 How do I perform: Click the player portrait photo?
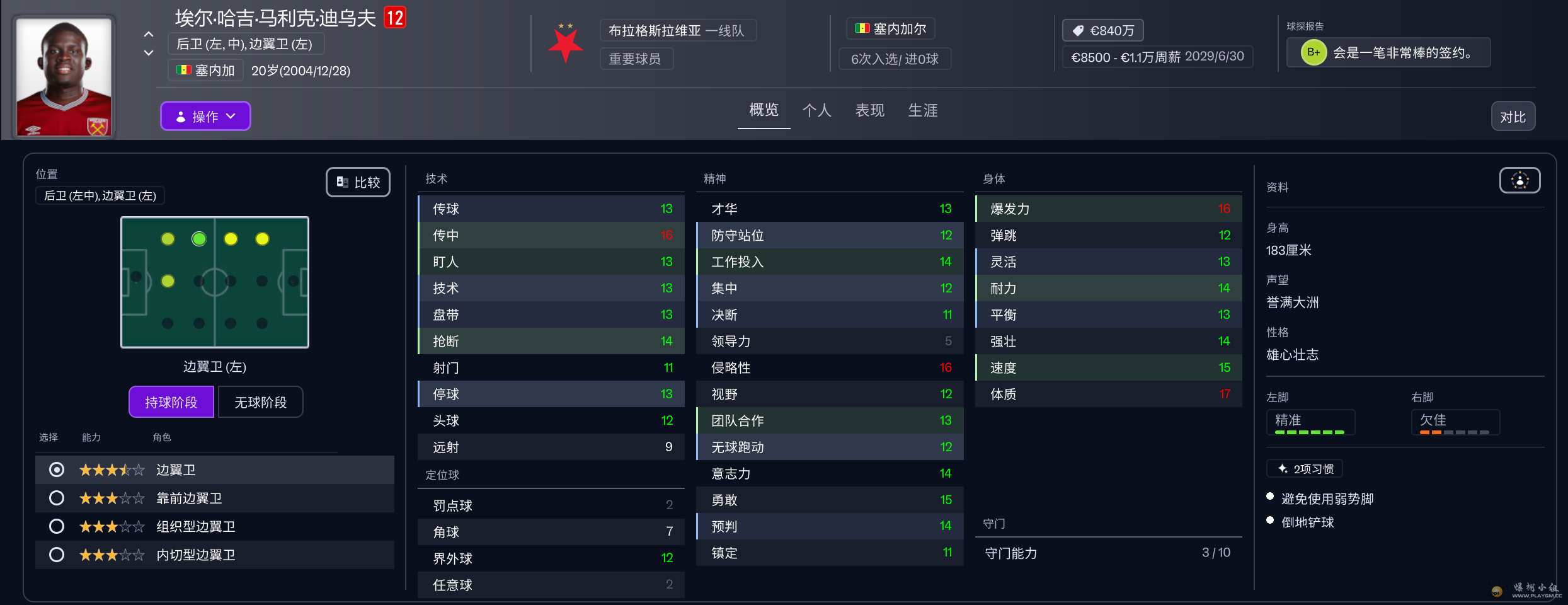coord(64,77)
